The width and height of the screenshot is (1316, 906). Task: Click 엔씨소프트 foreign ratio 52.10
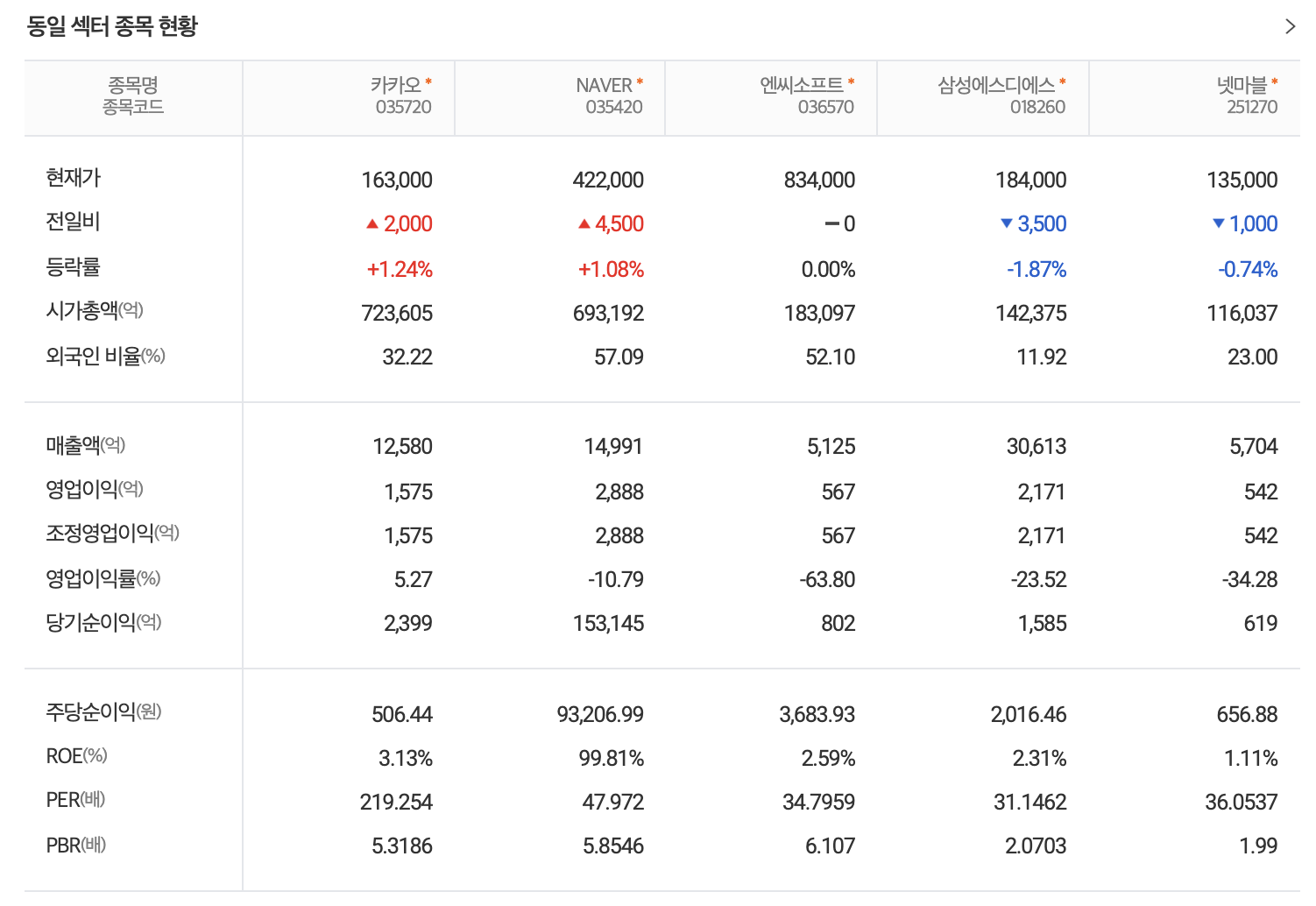click(830, 357)
